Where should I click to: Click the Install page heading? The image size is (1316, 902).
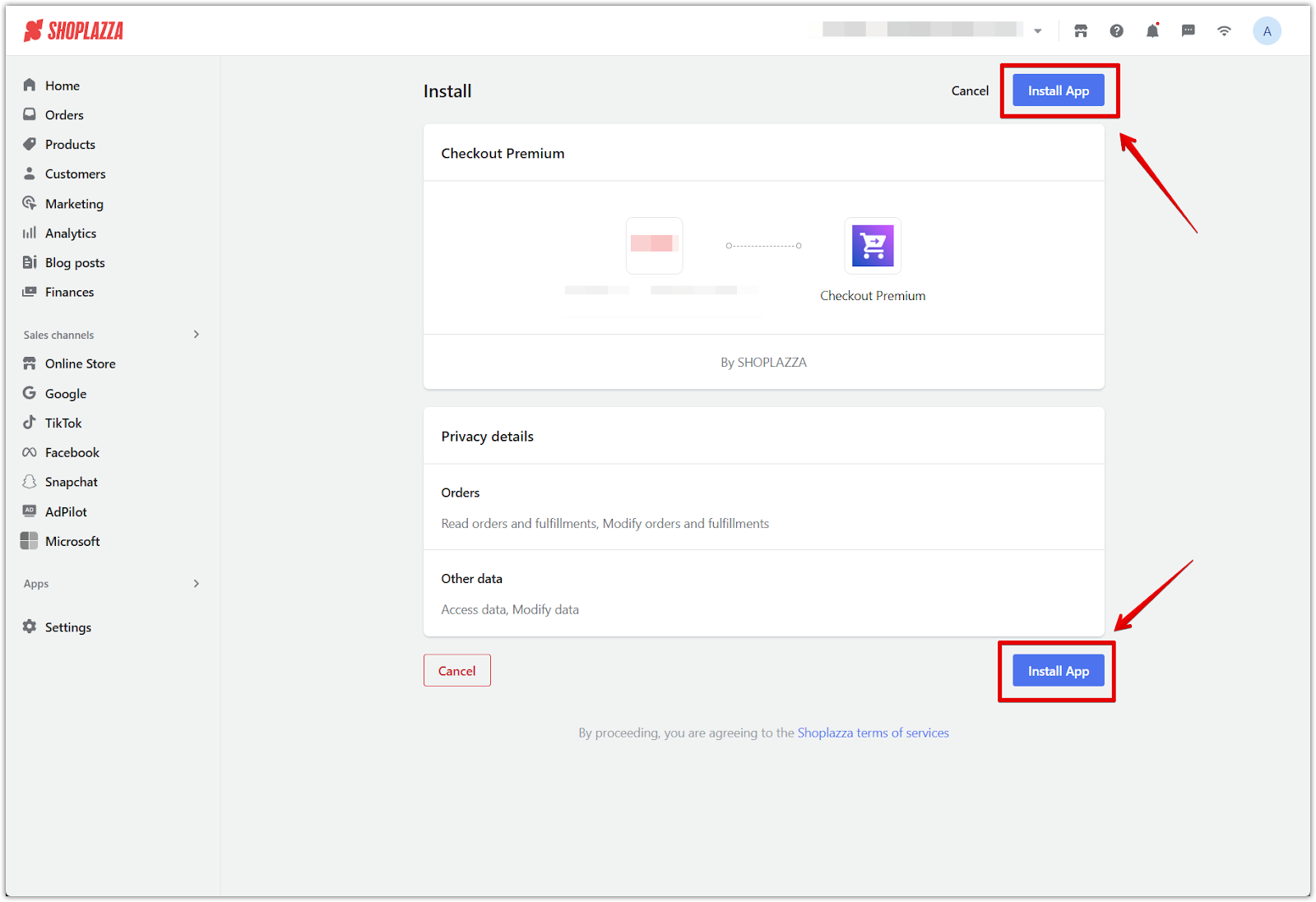tap(447, 91)
